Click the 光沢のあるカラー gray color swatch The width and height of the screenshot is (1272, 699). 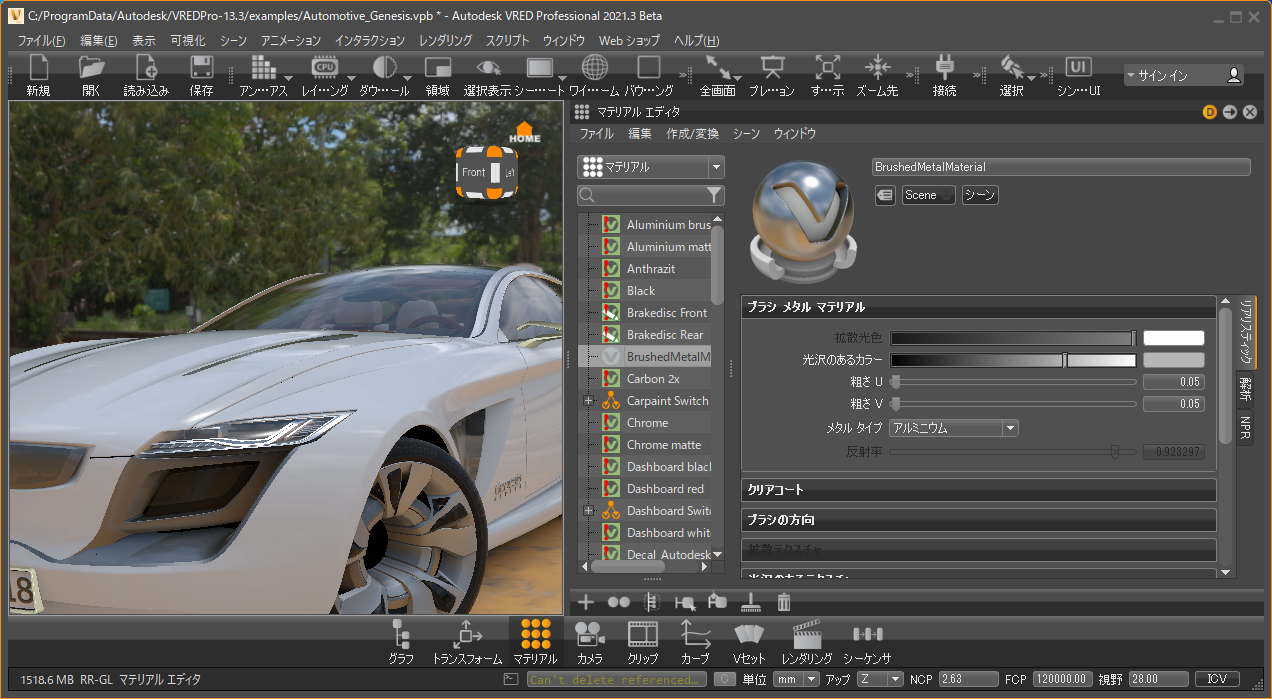[x=1174, y=360]
